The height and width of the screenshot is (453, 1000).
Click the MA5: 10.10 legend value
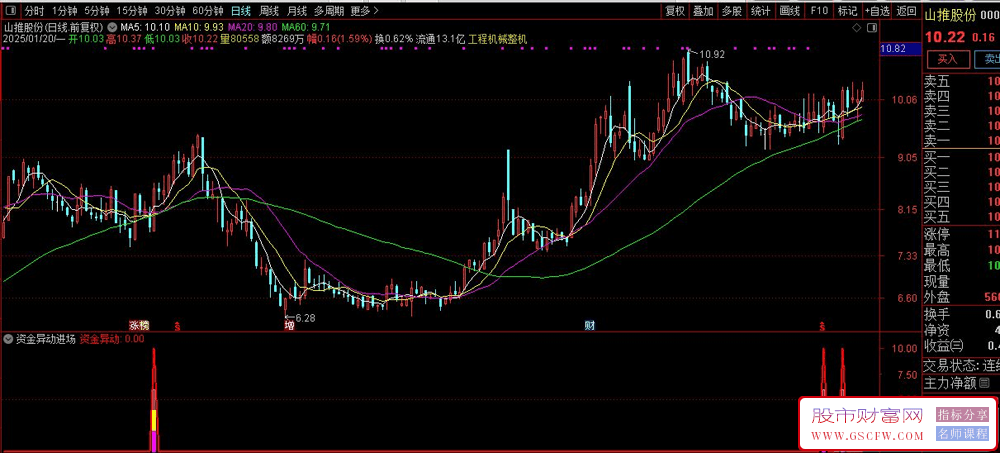pyautogui.click(x=147, y=27)
